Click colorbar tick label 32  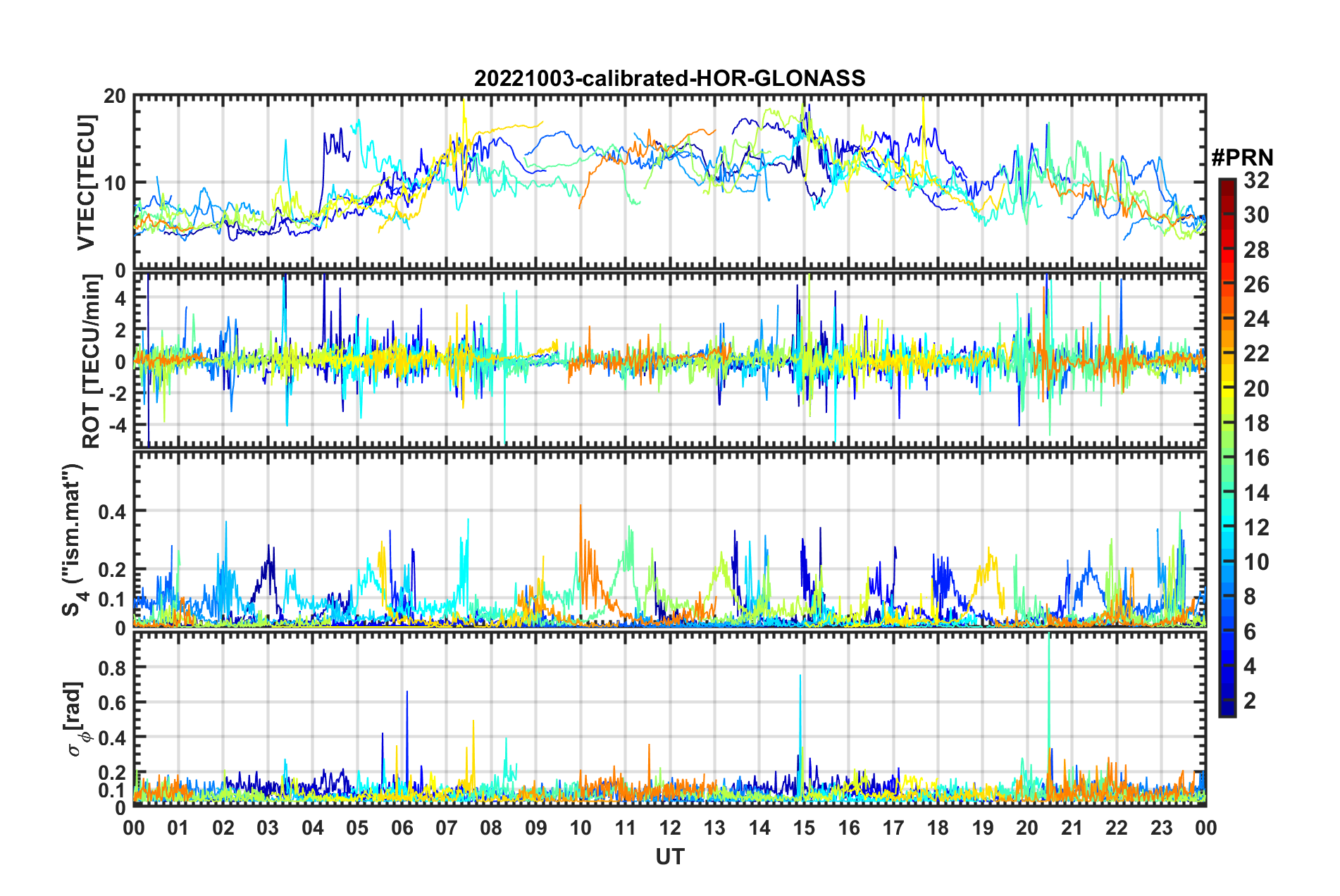[x=1255, y=180]
